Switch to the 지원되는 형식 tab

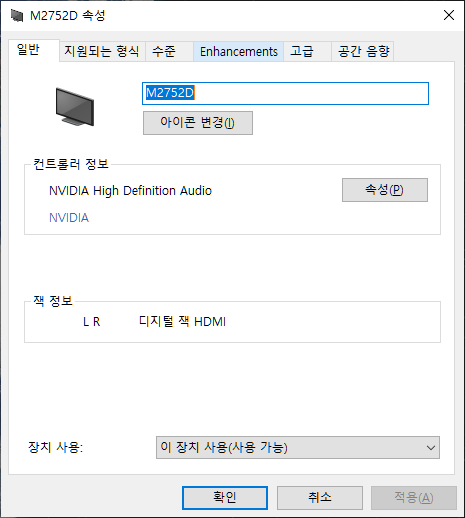pyautogui.click(x=102, y=51)
